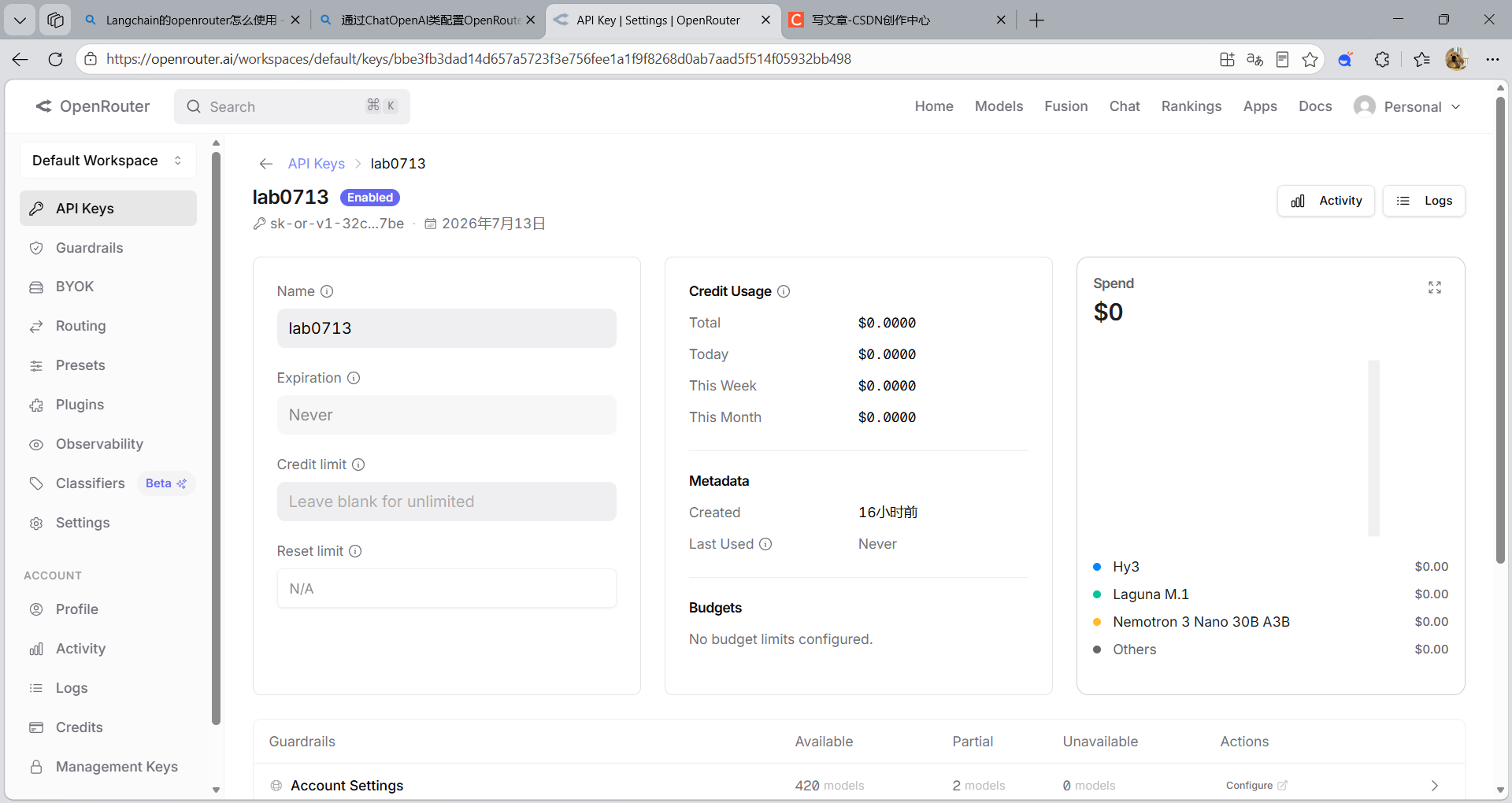Click the page vertical scrollbar thumb
Viewport: 1512px width, 803px height.
(1500, 329)
